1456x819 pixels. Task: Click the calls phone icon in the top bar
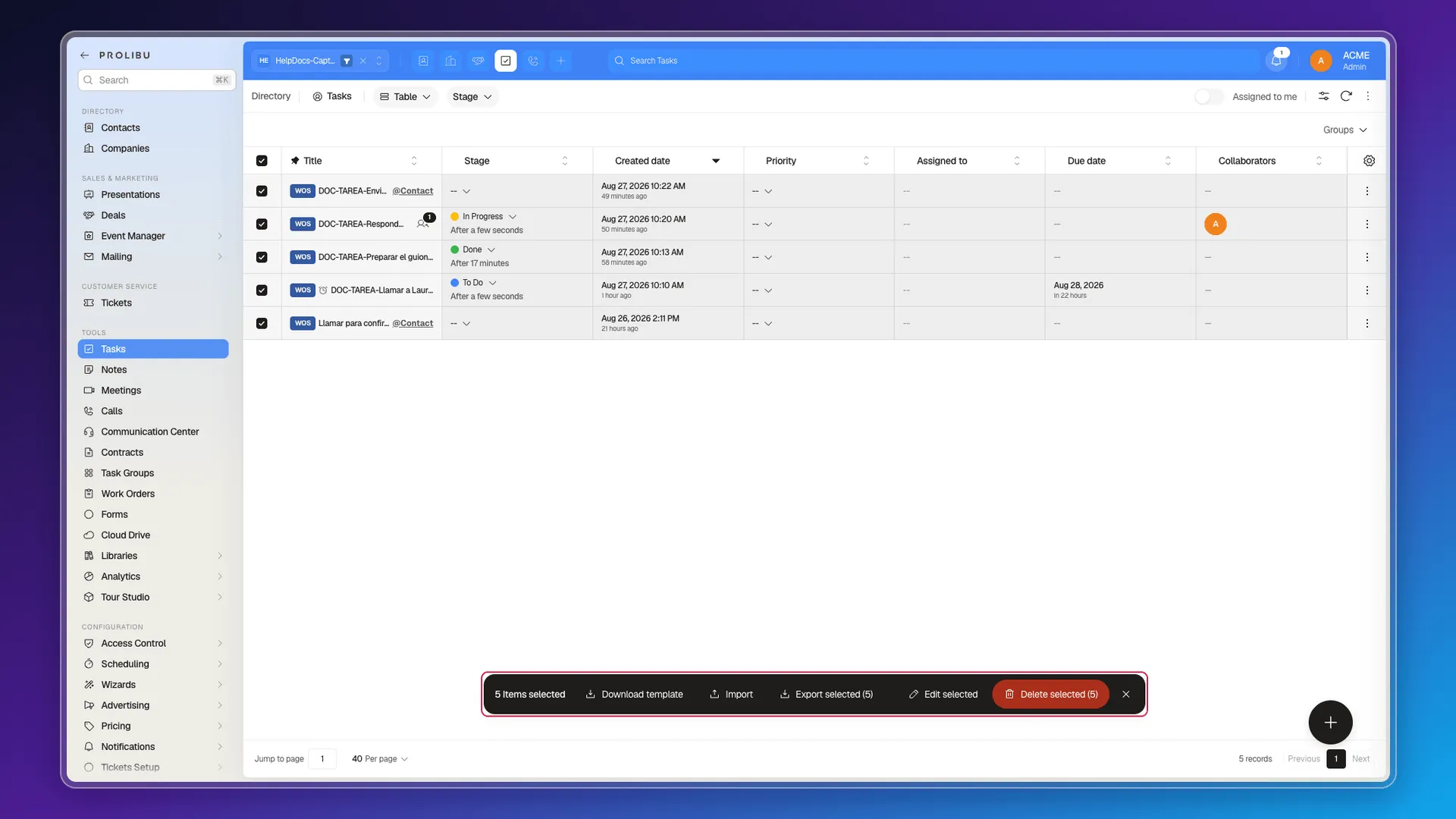(533, 61)
